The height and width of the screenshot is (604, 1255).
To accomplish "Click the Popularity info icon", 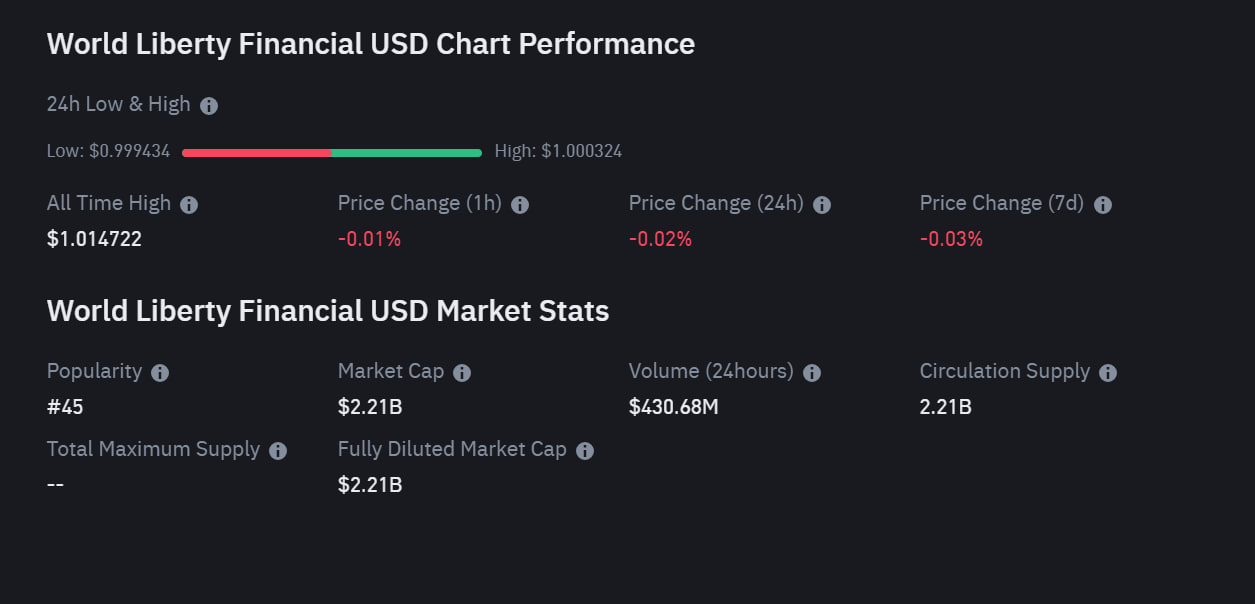I will point(159,372).
